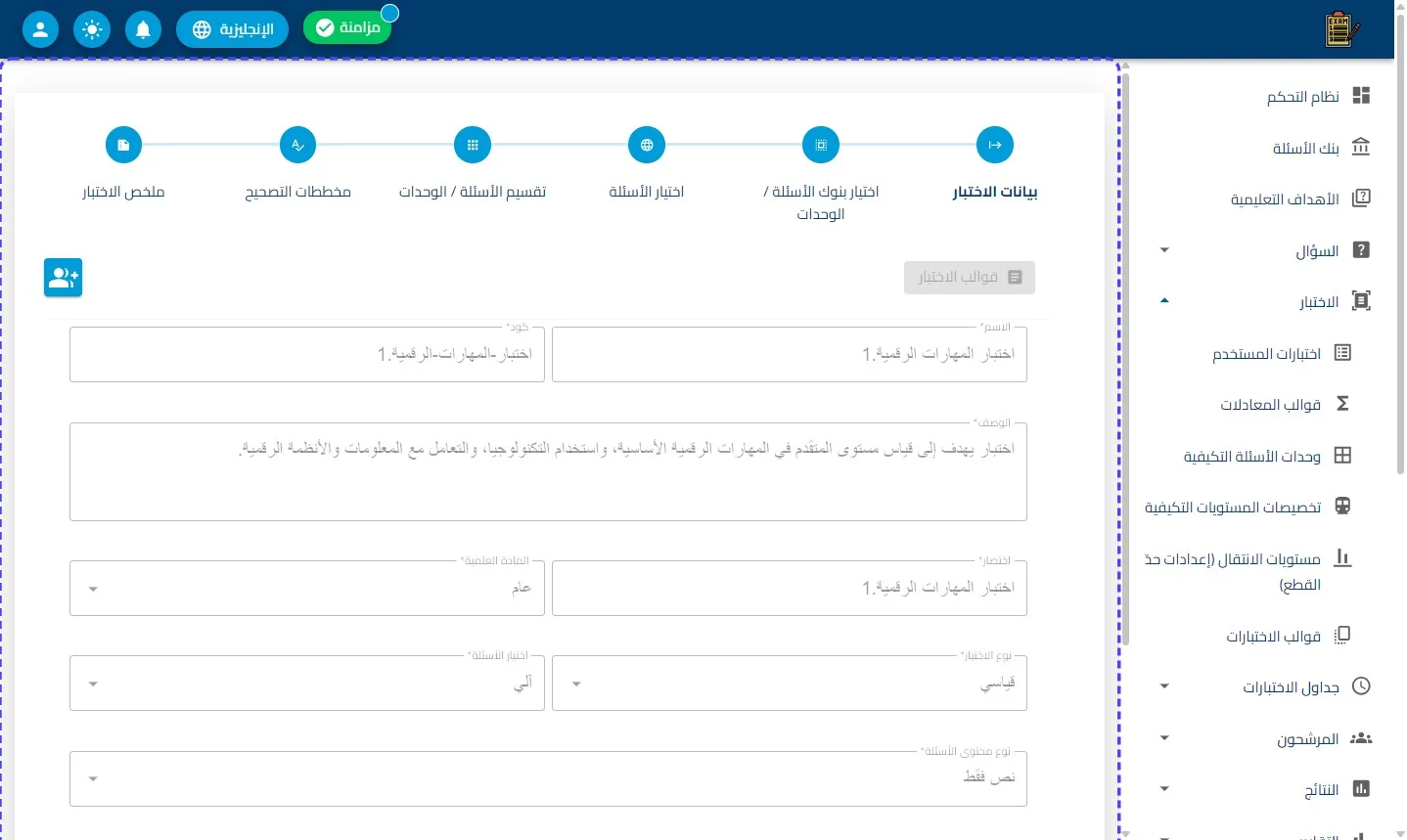Image resolution: width=1407 pixels, height=840 pixels.
Task: Open the question selection dropdown showing "آلي"
Action: pyautogui.click(x=307, y=683)
